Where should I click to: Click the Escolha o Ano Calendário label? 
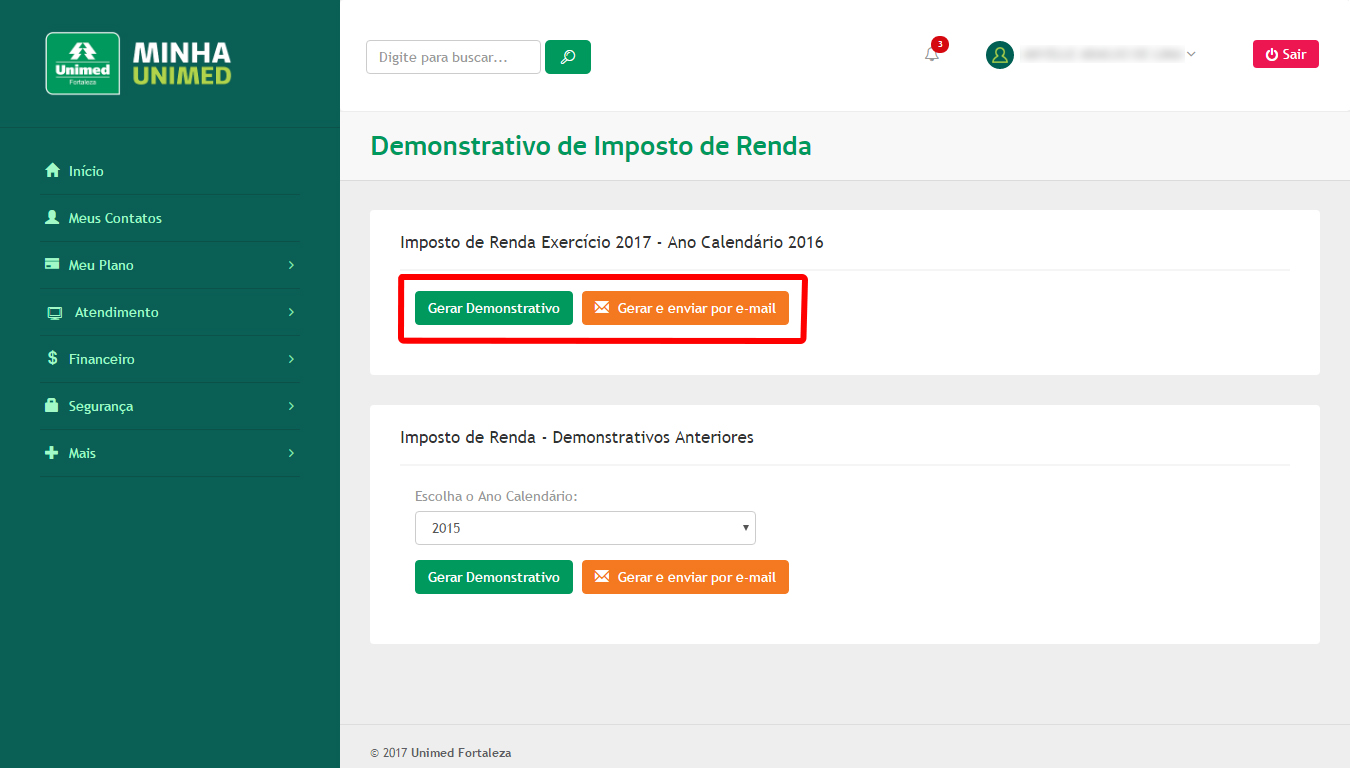tap(496, 496)
